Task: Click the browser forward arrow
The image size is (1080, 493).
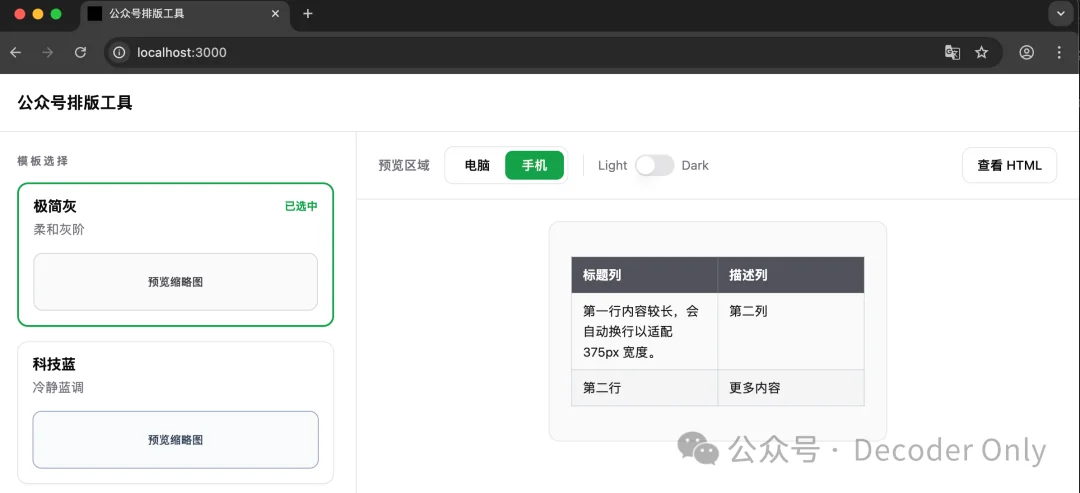Action: (x=48, y=52)
